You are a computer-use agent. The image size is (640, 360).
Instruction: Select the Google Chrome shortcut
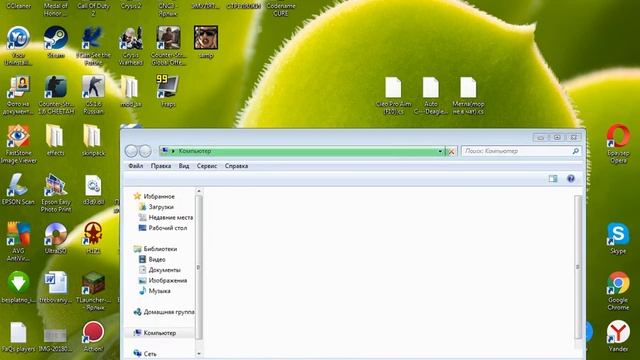pyautogui.click(x=618, y=291)
